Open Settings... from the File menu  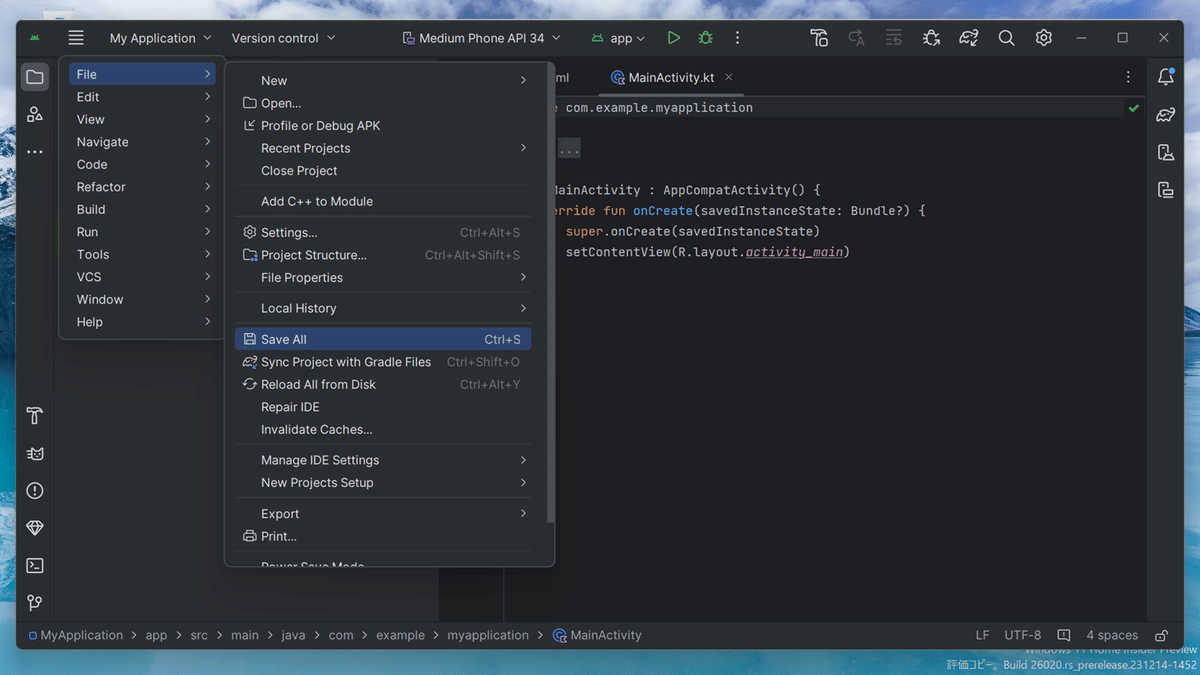(x=383, y=233)
